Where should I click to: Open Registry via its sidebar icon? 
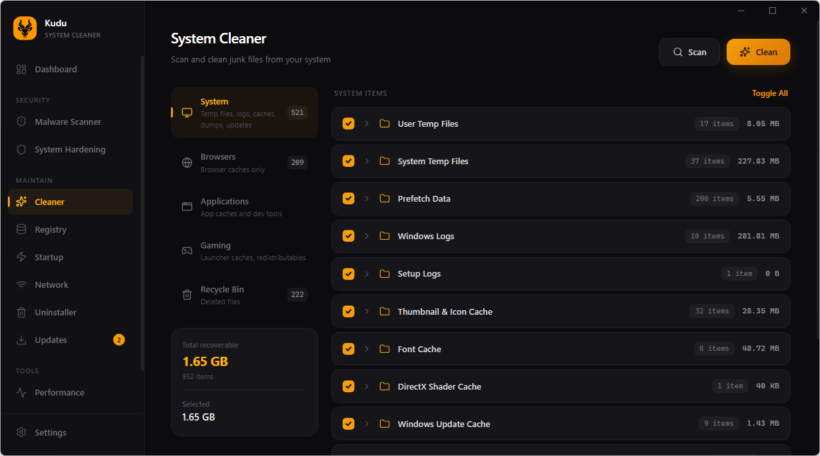pyautogui.click(x=22, y=230)
